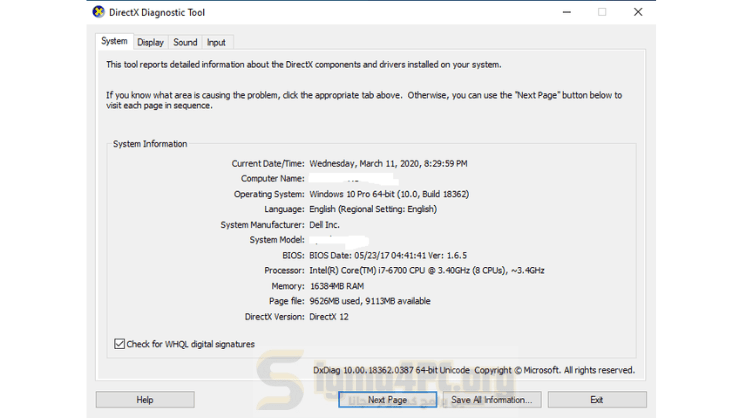Click the System Manufacturer value Dell Inc.
Screen dimensions: 743x418
(325, 225)
